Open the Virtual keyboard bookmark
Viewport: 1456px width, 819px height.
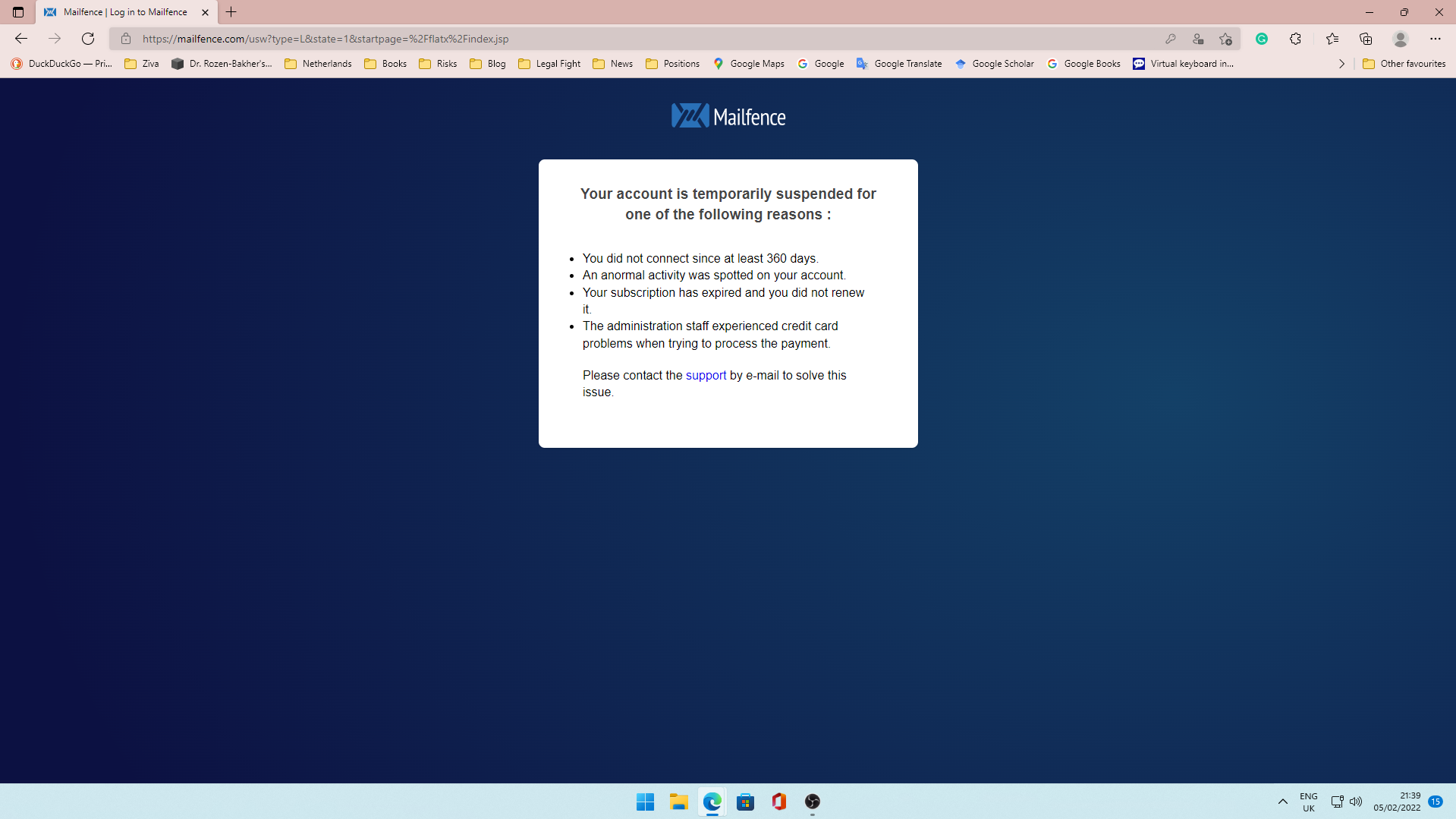[1184, 64]
